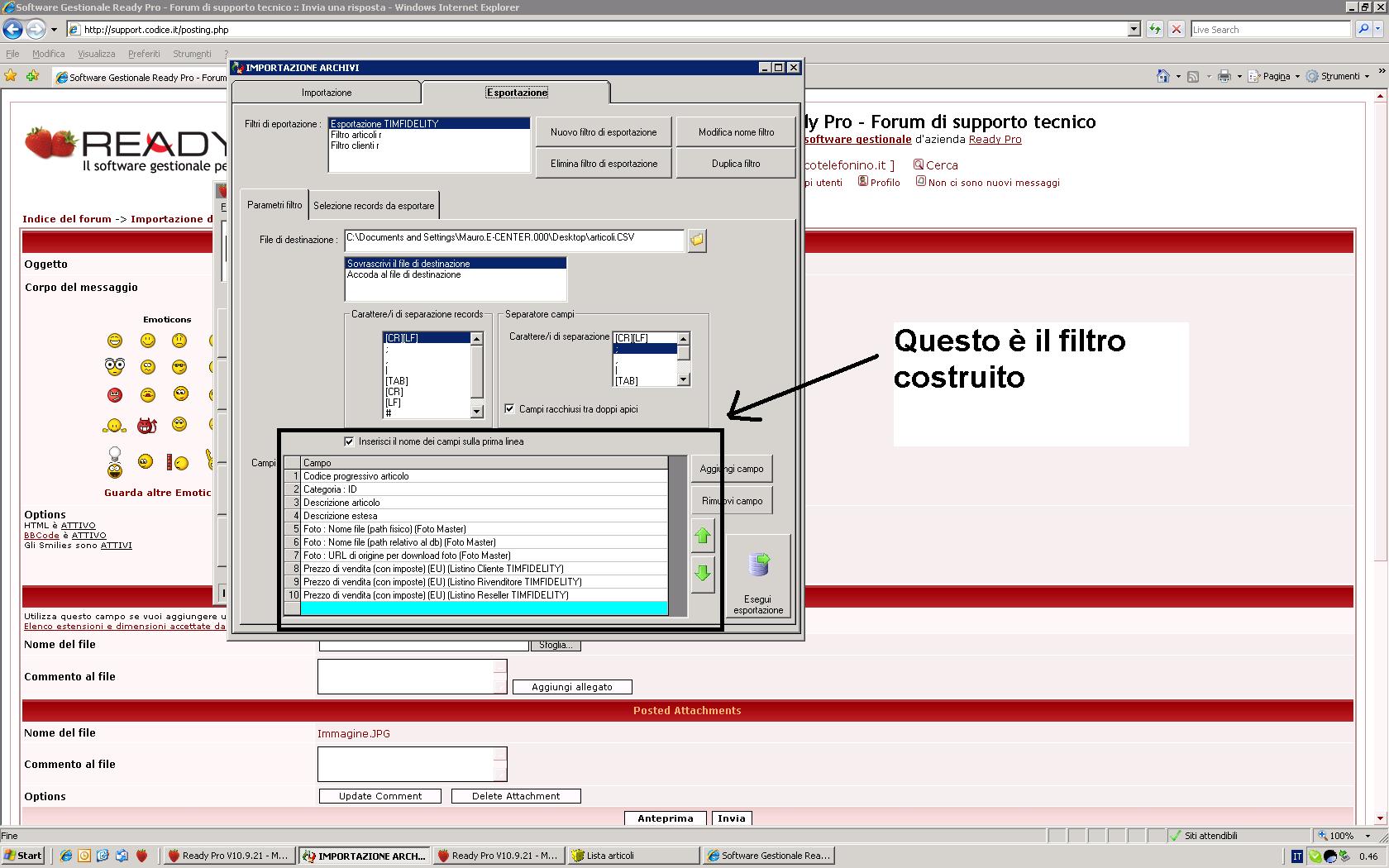Click the Cerca search icon in forum header

coord(918,165)
